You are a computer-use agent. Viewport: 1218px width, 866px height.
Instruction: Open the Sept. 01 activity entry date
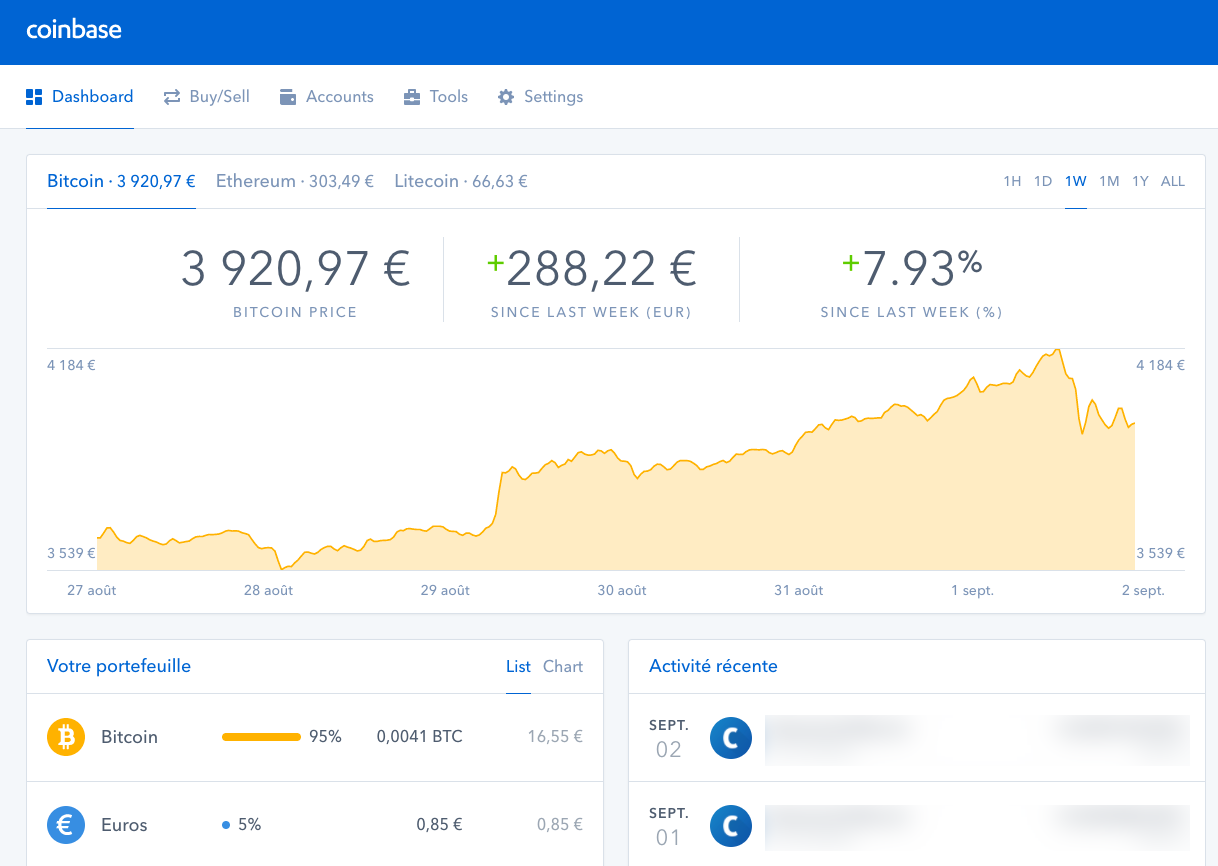(668, 826)
